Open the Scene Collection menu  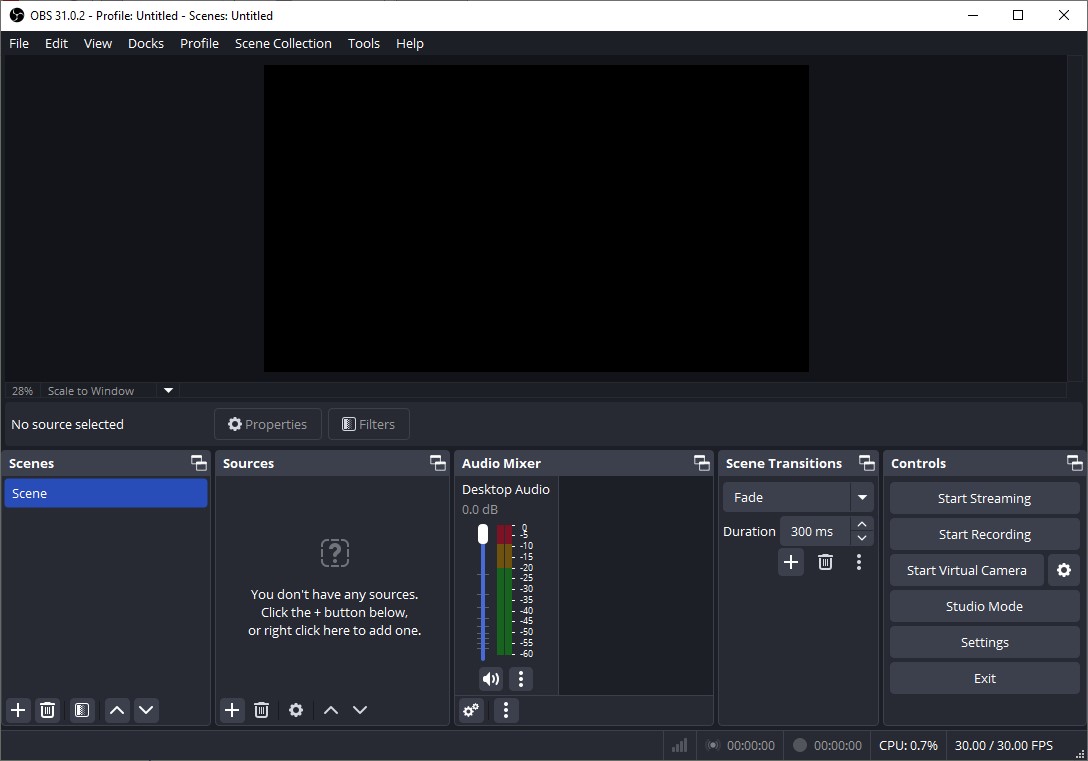283,43
